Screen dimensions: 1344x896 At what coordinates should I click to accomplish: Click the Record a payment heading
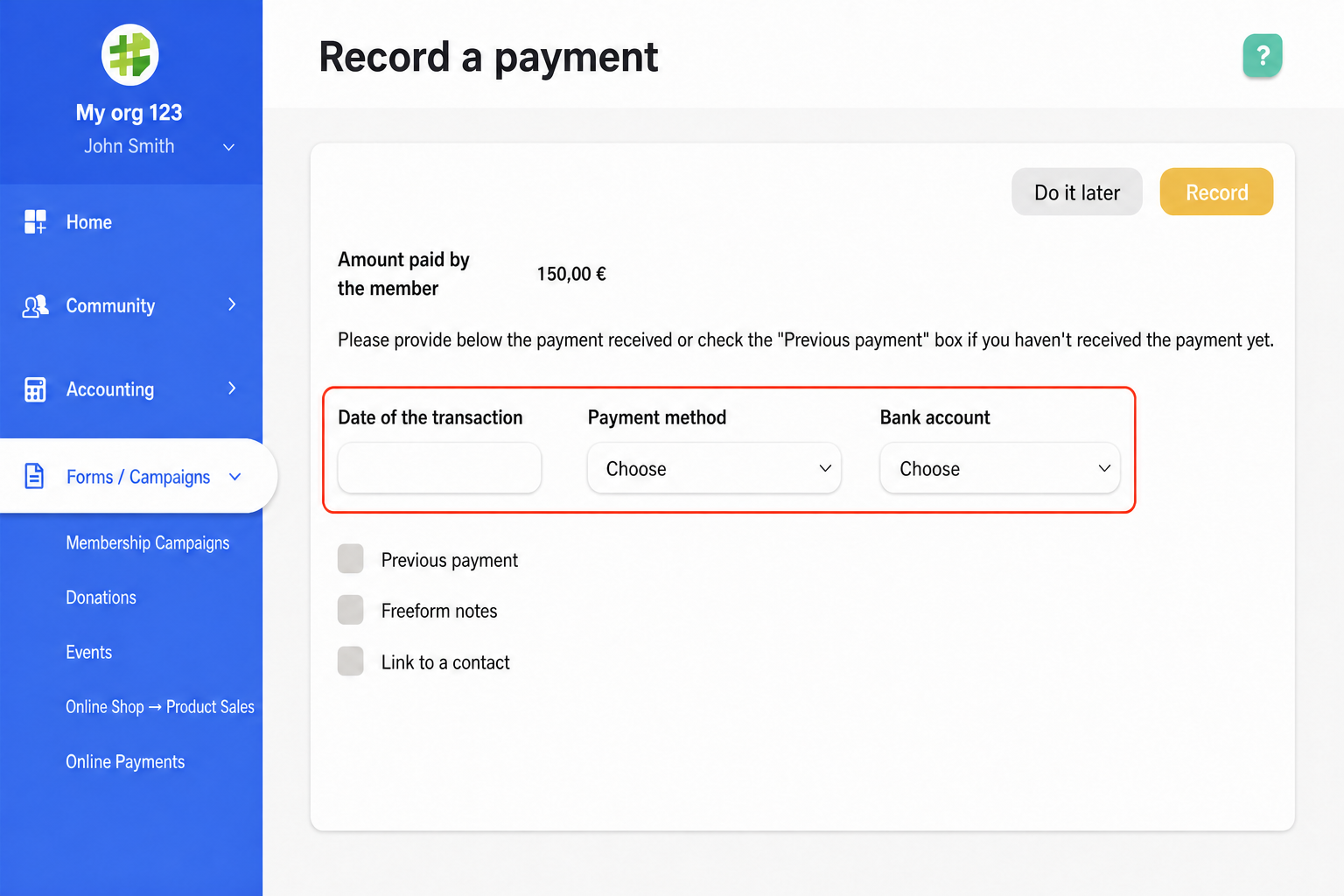click(x=488, y=57)
